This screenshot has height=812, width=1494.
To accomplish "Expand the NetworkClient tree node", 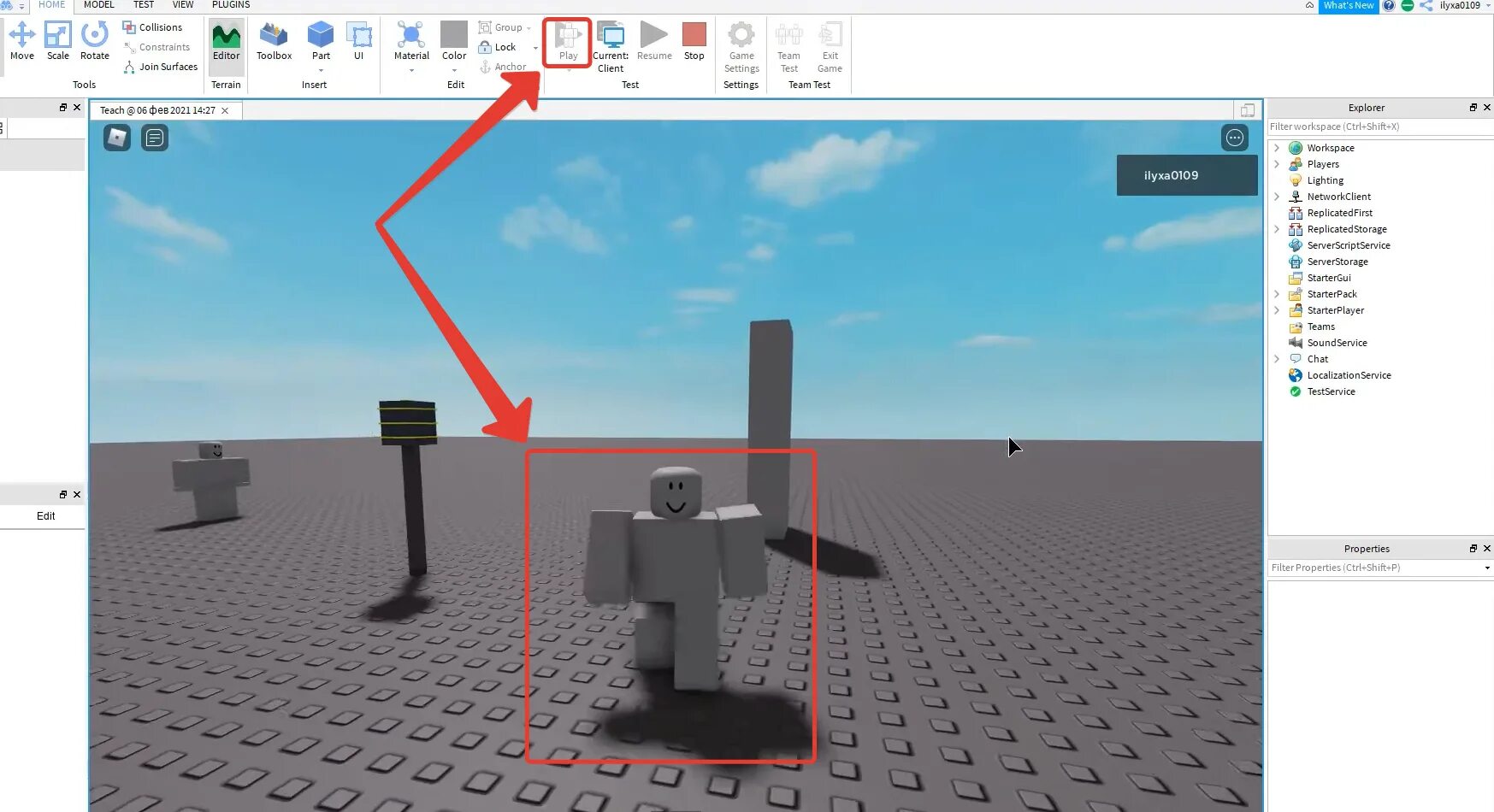I will (x=1277, y=197).
